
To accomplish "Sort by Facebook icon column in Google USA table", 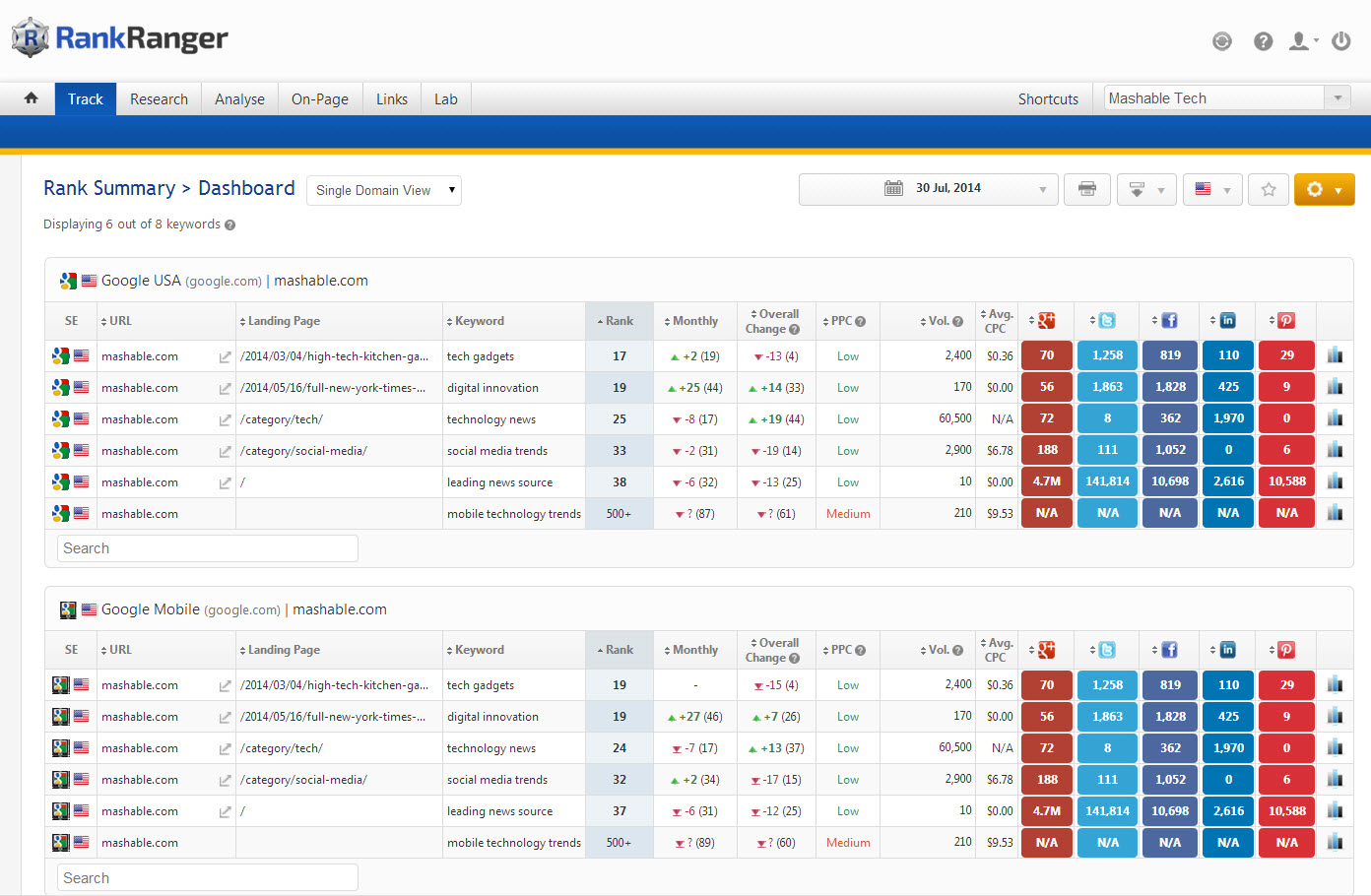I will 1169,321.
